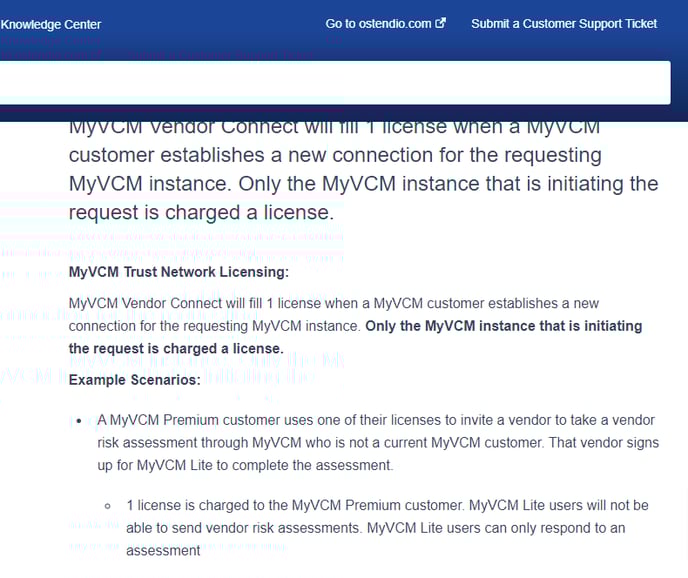Focus the white search input bar
The image size is (688, 578).
(335, 83)
